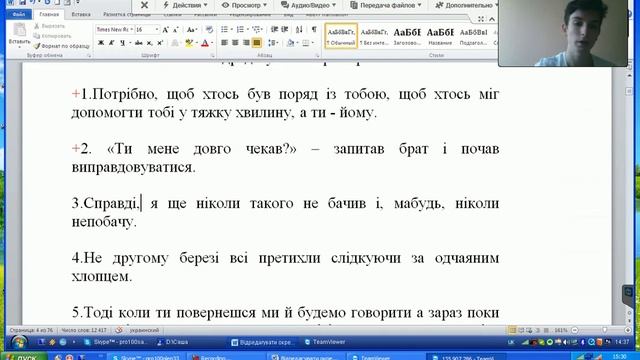The image size is (640, 360).
Task: Select the Без интервала style
Action: [374, 36]
